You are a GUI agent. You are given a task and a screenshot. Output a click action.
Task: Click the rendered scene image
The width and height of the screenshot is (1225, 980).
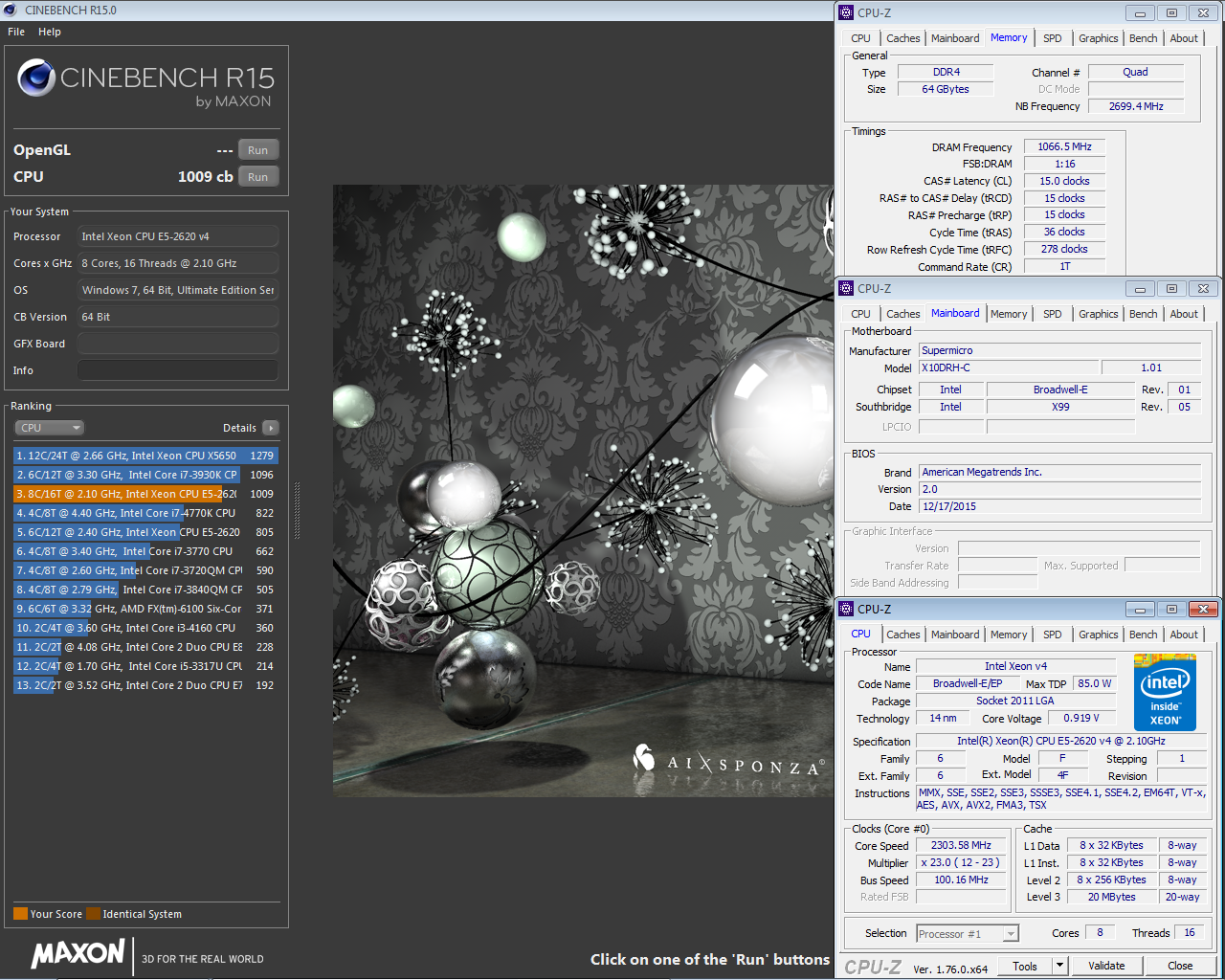584,491
